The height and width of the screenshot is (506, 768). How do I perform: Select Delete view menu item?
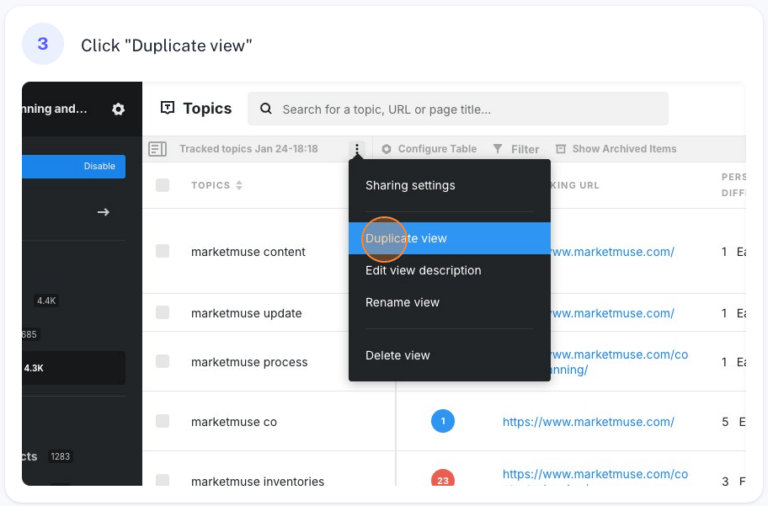point(449,355)
